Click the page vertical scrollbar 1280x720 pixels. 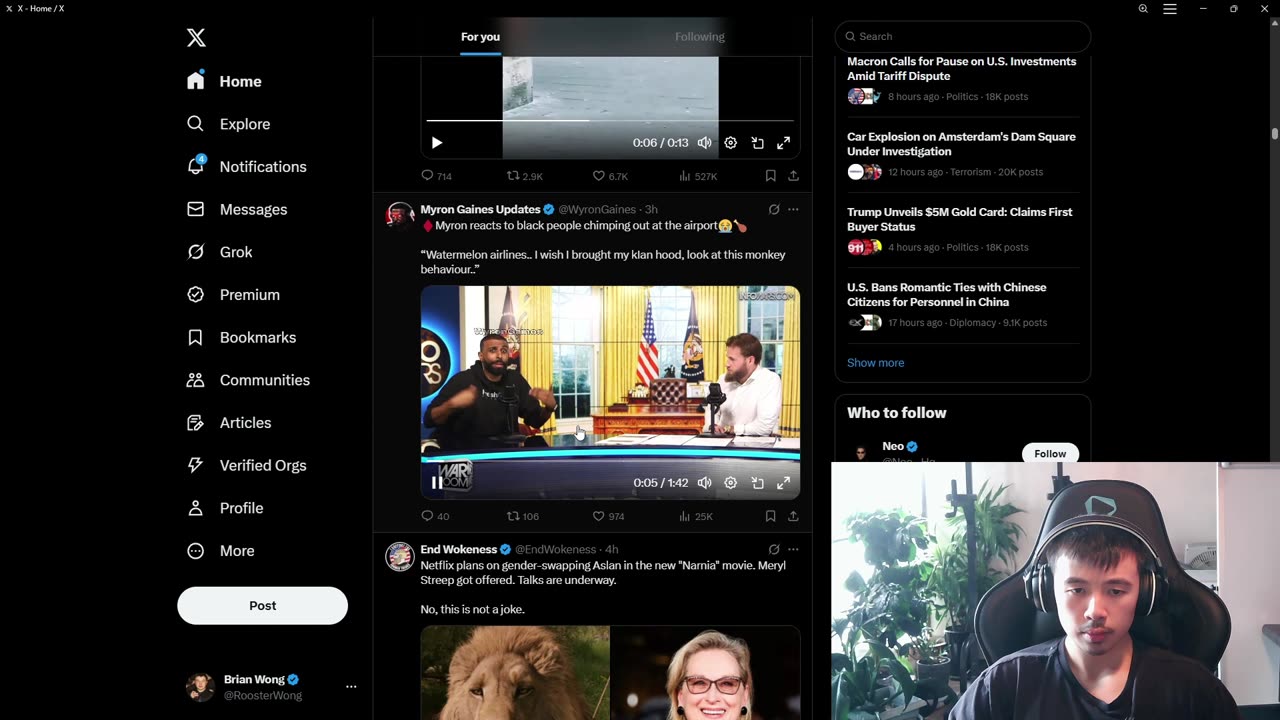point(1275,133)
